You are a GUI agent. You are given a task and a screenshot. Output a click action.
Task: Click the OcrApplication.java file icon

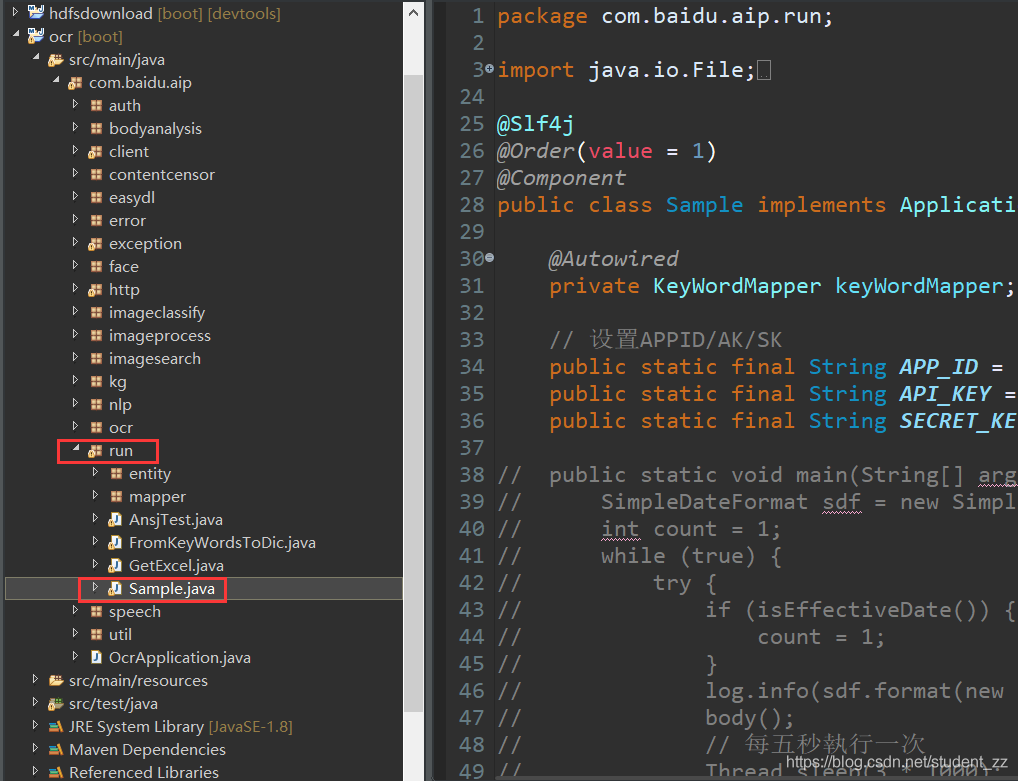(x=96, y=657)
